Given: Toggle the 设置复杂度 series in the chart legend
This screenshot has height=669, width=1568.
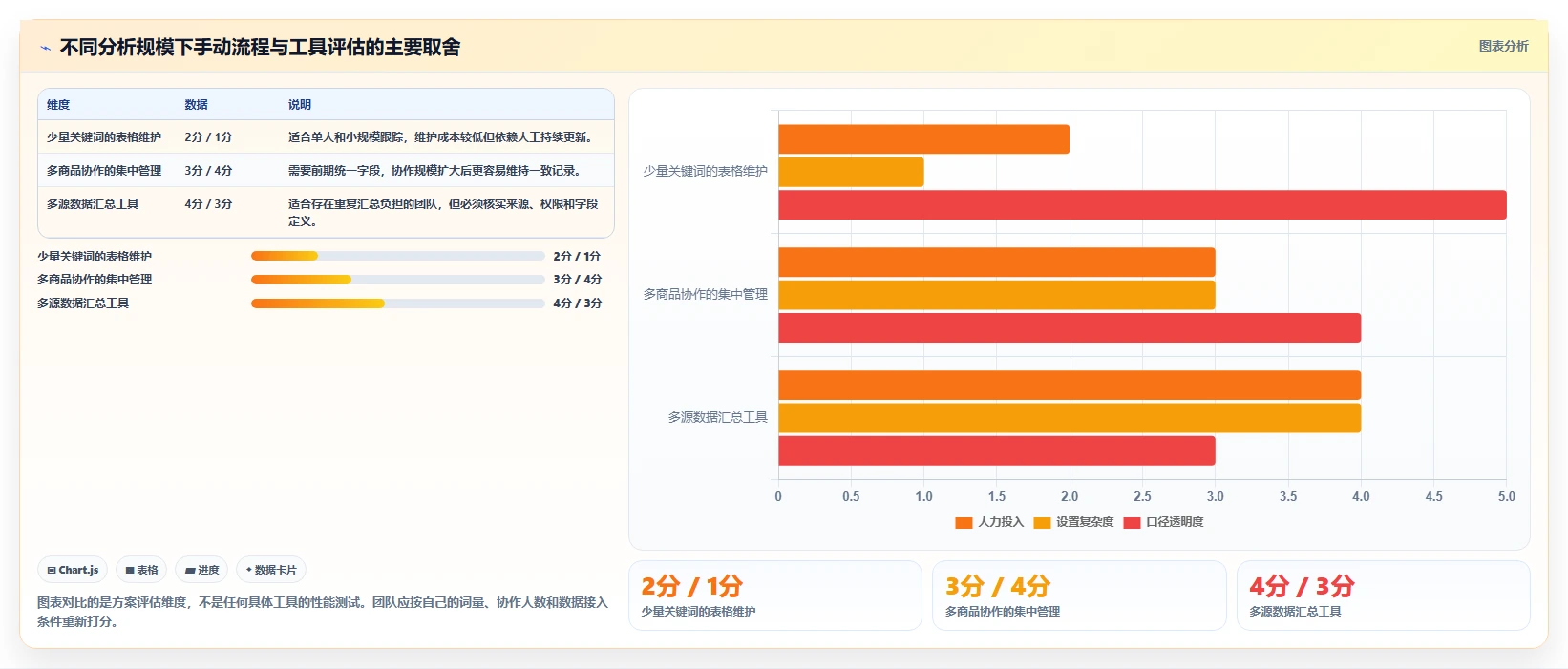Looking at the screenshot, I should (1073, 522).
